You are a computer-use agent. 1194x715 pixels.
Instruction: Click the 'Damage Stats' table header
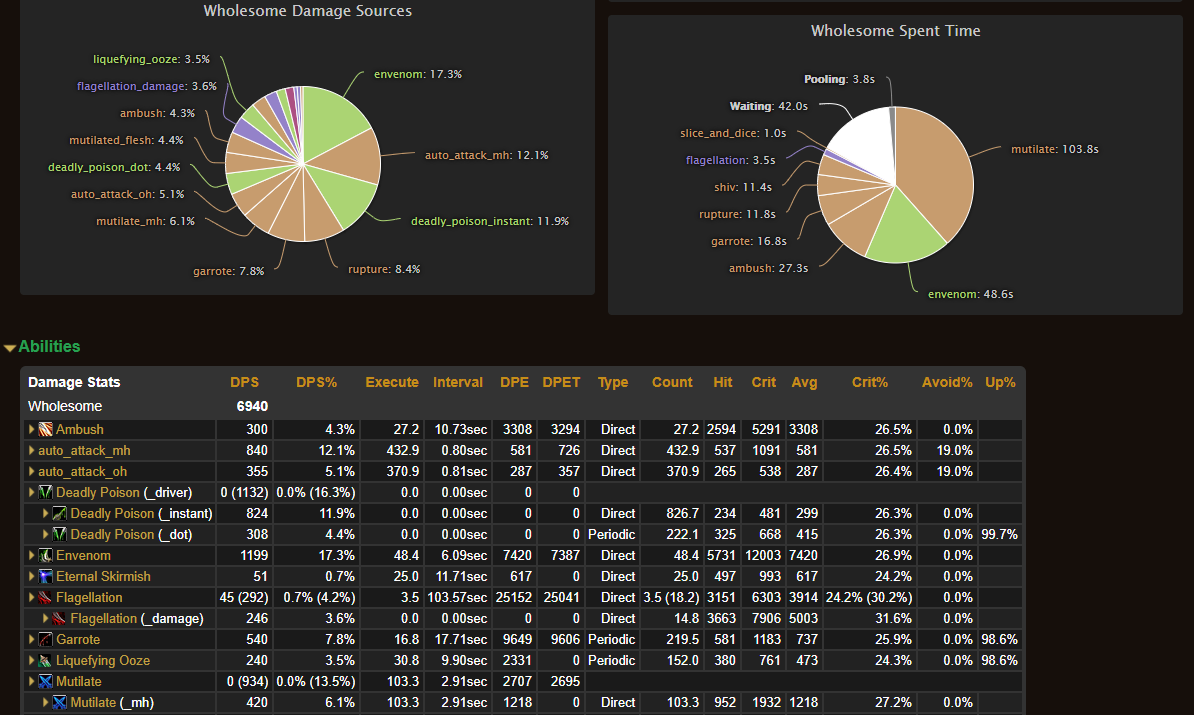(x=74, y=382)
